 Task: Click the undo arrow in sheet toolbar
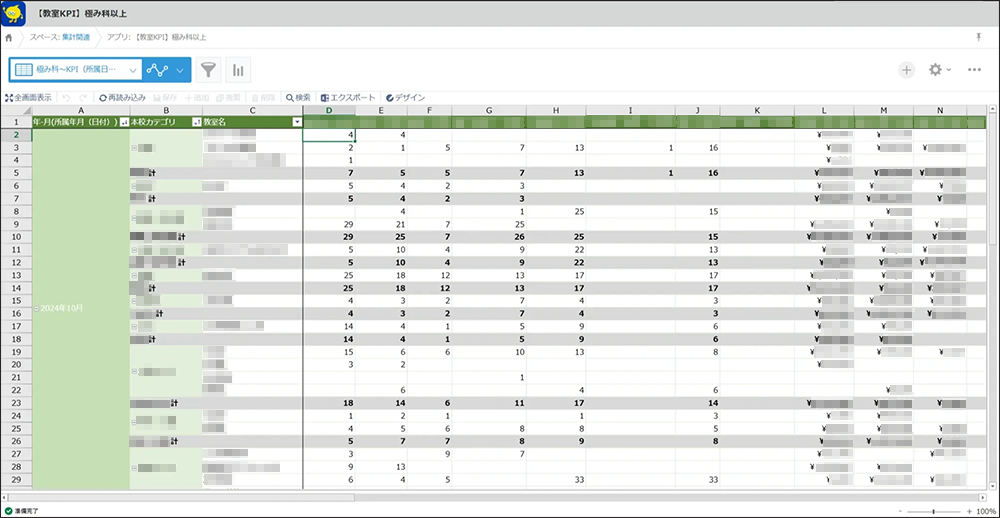[x=67, y=98]
